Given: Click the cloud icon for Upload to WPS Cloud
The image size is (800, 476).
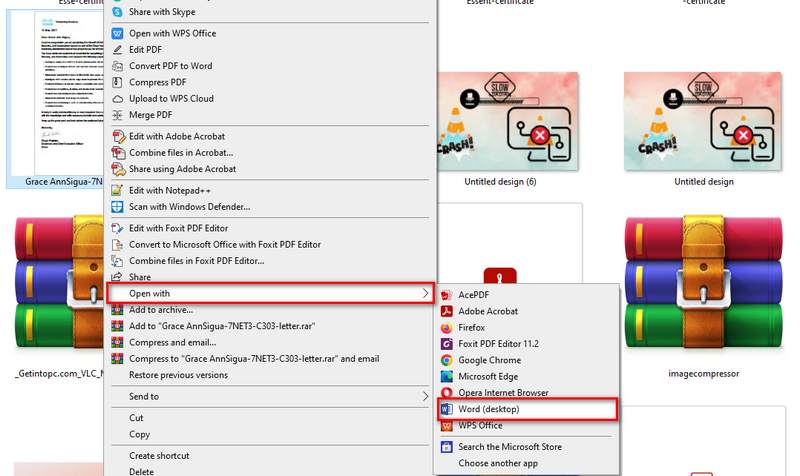Looking at the screenshot, I should [117, 98].
